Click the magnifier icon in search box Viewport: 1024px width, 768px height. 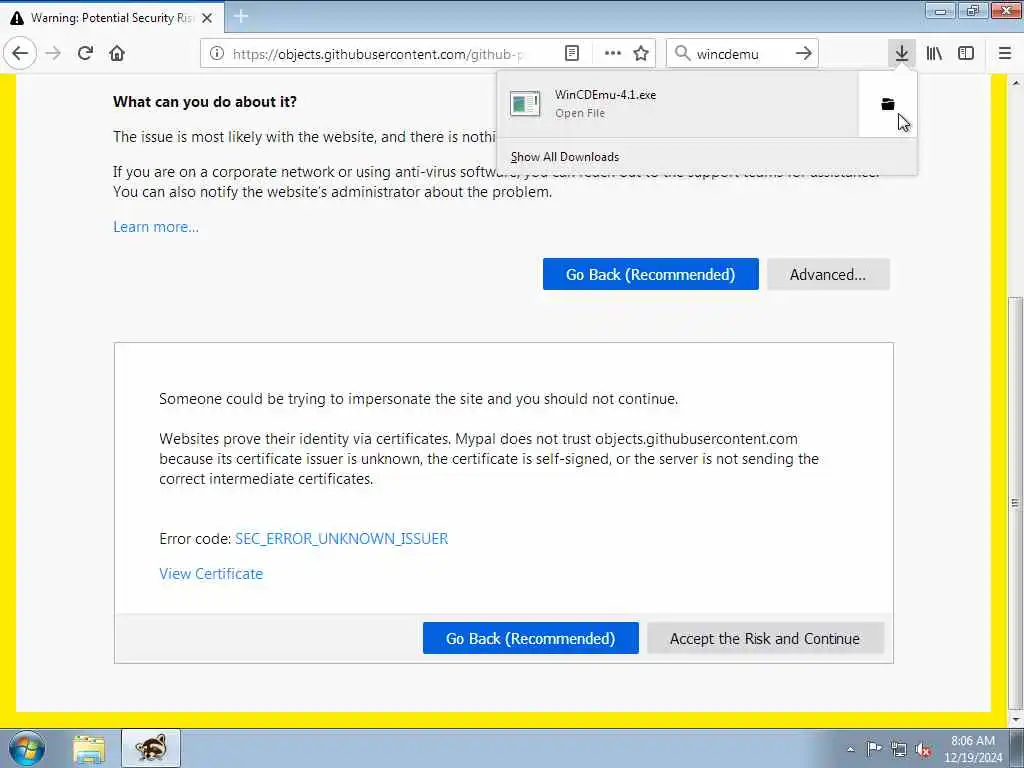point(682,54)
